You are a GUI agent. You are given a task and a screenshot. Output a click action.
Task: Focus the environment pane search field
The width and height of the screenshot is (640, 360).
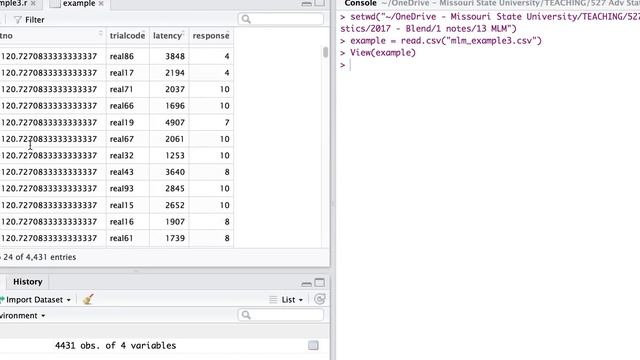pos(281,315)
